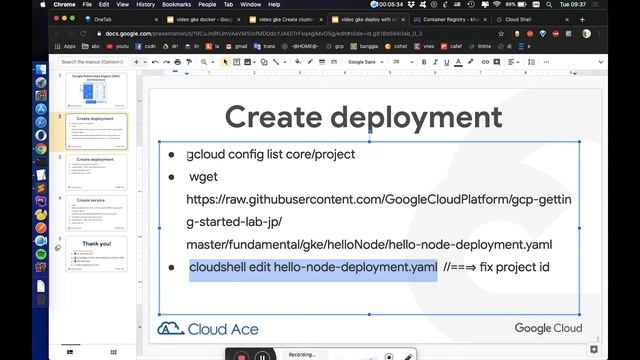Insert an image from toolbar
The width and height of the screenshot is (640, 360).
tap(248, 62)
